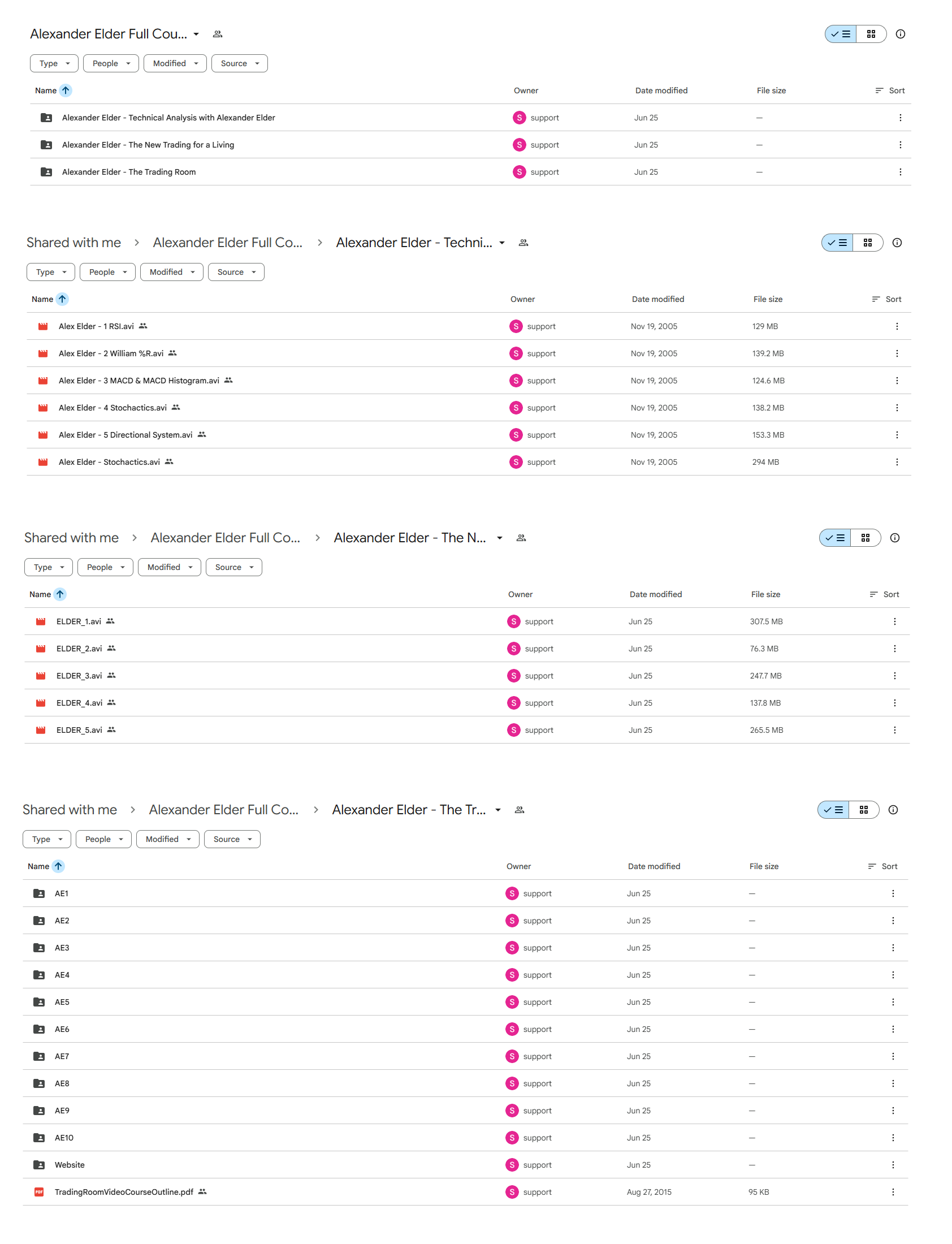Click the shared people icon beside Alexander Elder Full Cou...

[218, 34]
